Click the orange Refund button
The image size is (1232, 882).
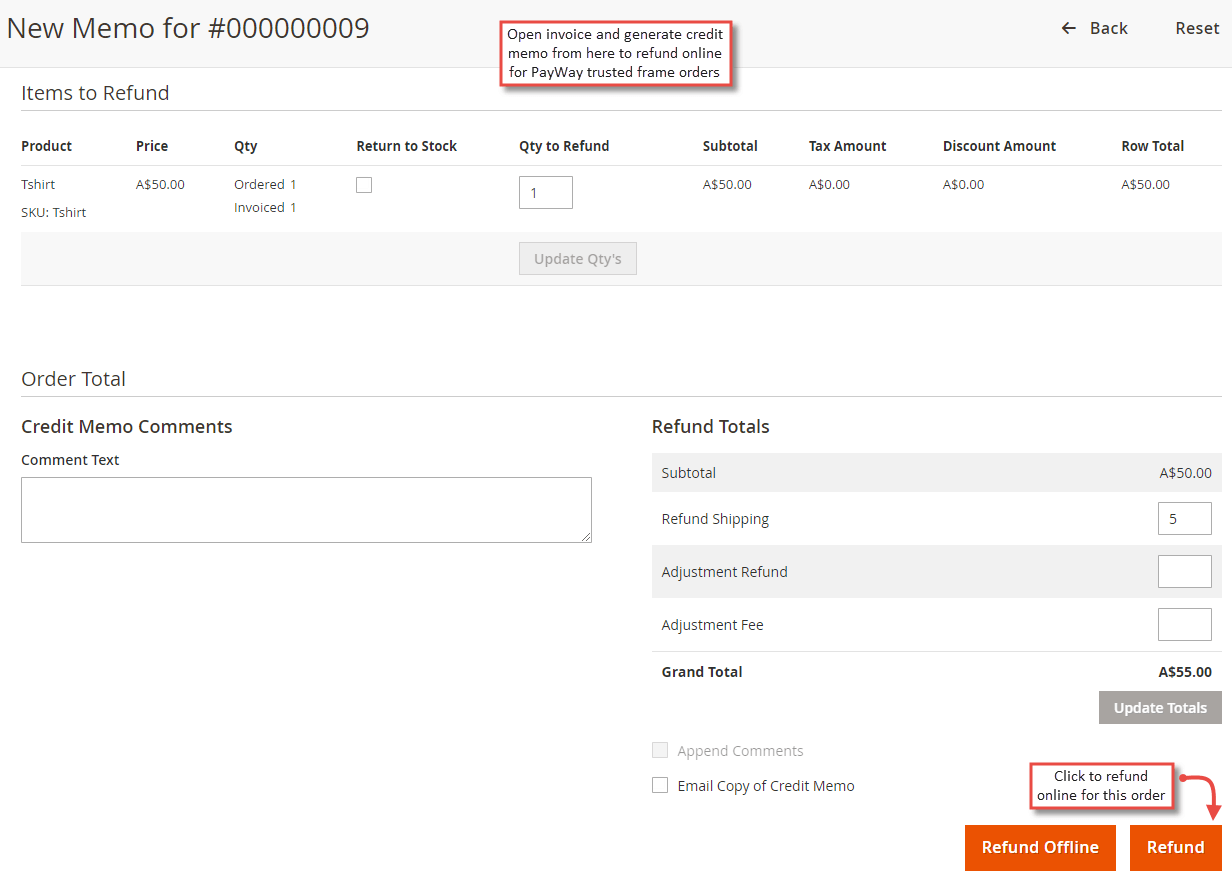(x=1176, y=847)
